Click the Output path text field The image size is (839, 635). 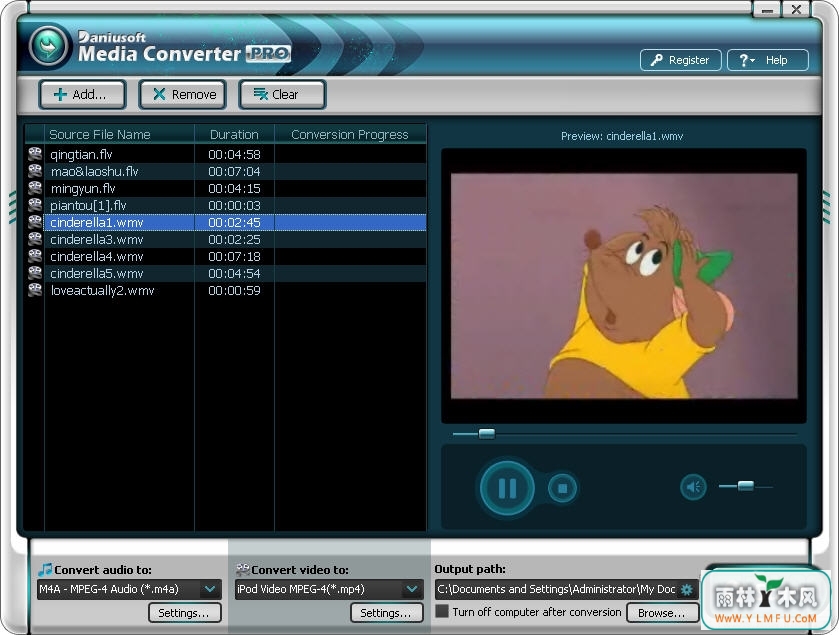(x=556, y=589)
